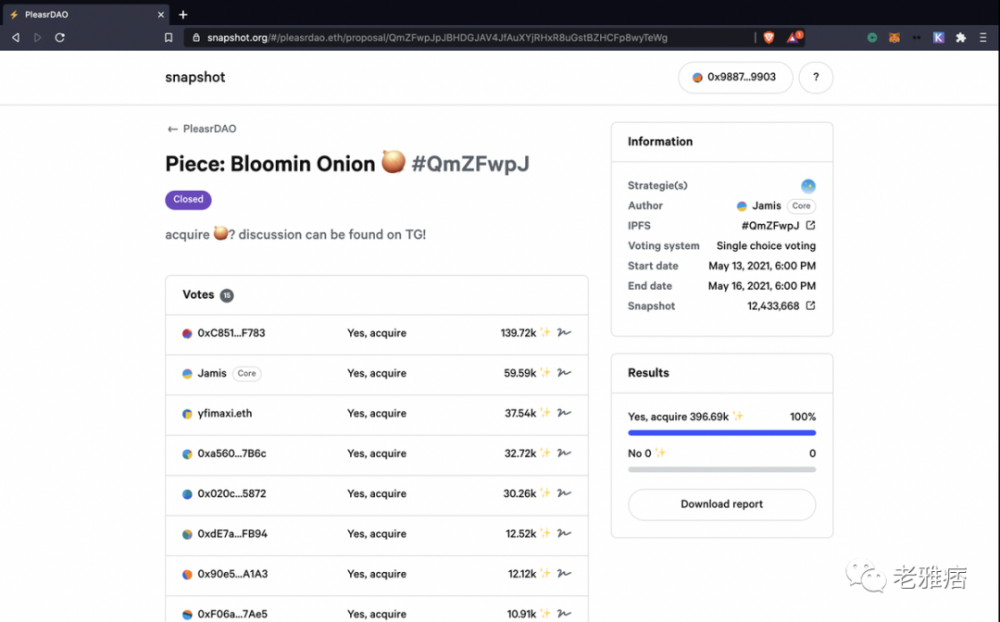Open author Jamis in Information panel
The image size is (1000, 622).
pyautogui.click(x=759, y=205)
